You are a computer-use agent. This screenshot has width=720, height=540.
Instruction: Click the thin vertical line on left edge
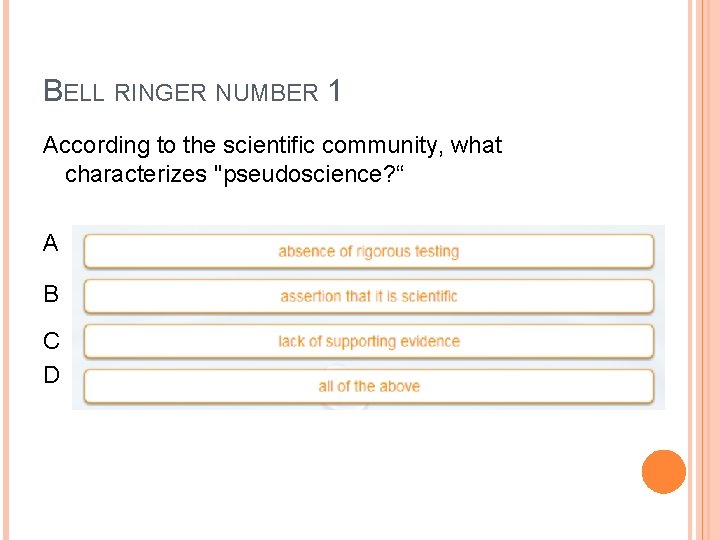[4, 270]
